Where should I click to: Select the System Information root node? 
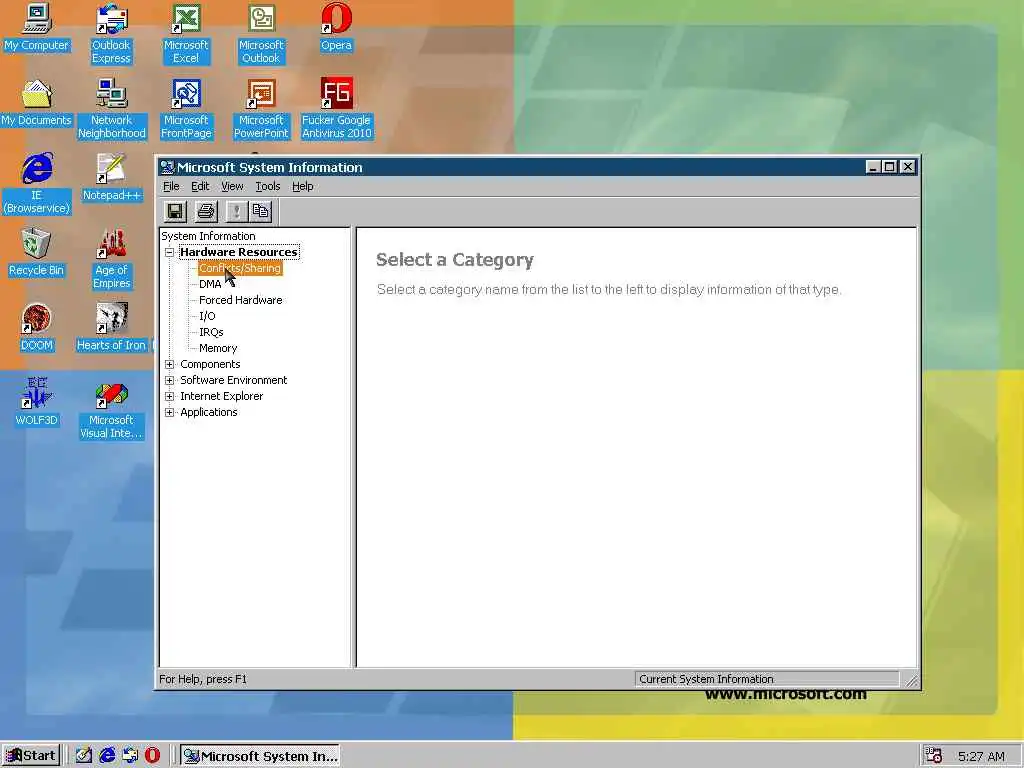pyautogui.click(x=208, y=236)
